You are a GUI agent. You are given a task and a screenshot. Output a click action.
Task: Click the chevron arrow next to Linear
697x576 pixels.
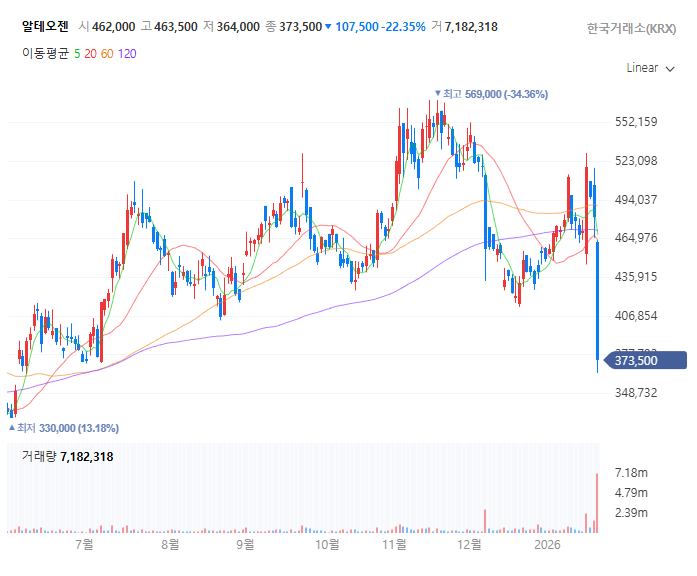pyautogui.click(x=670, y=69)
